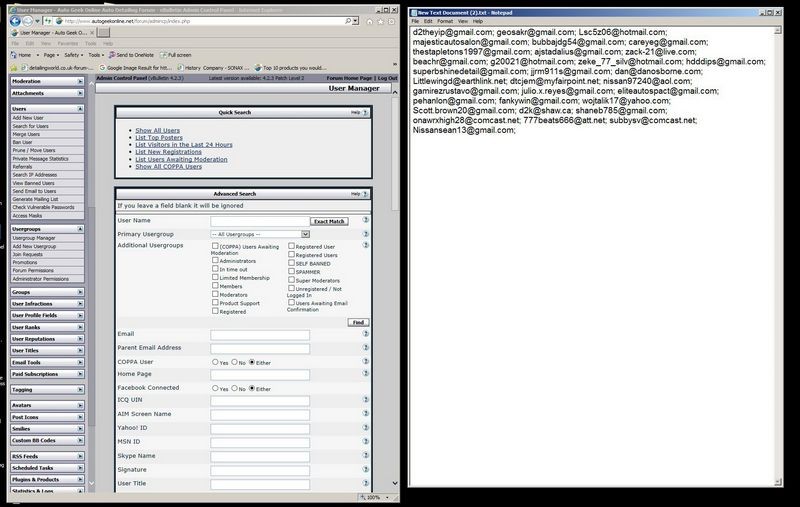The height and width of the screenshot is (507, 800).
Task: Click help icon on the Skype Name row
Action: (365, 455)
